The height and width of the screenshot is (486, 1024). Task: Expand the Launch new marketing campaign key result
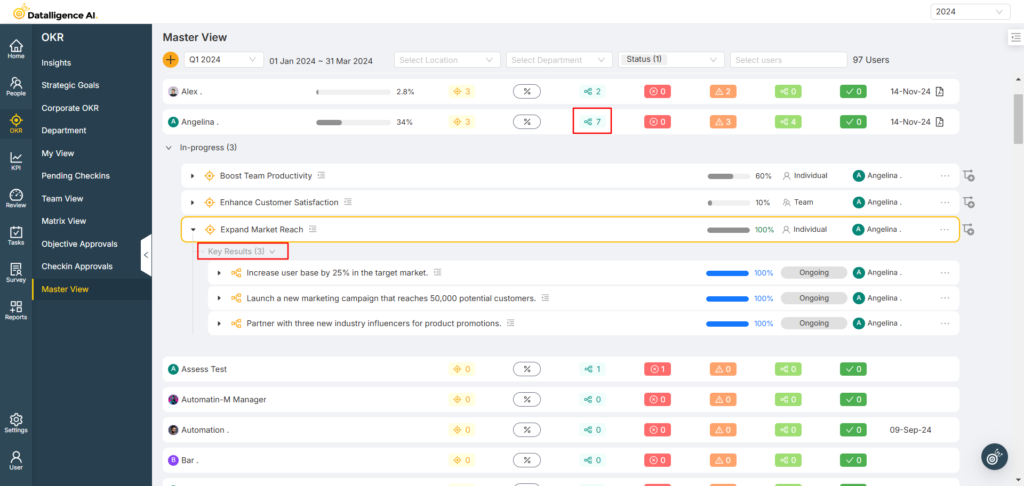coord(219,298)
